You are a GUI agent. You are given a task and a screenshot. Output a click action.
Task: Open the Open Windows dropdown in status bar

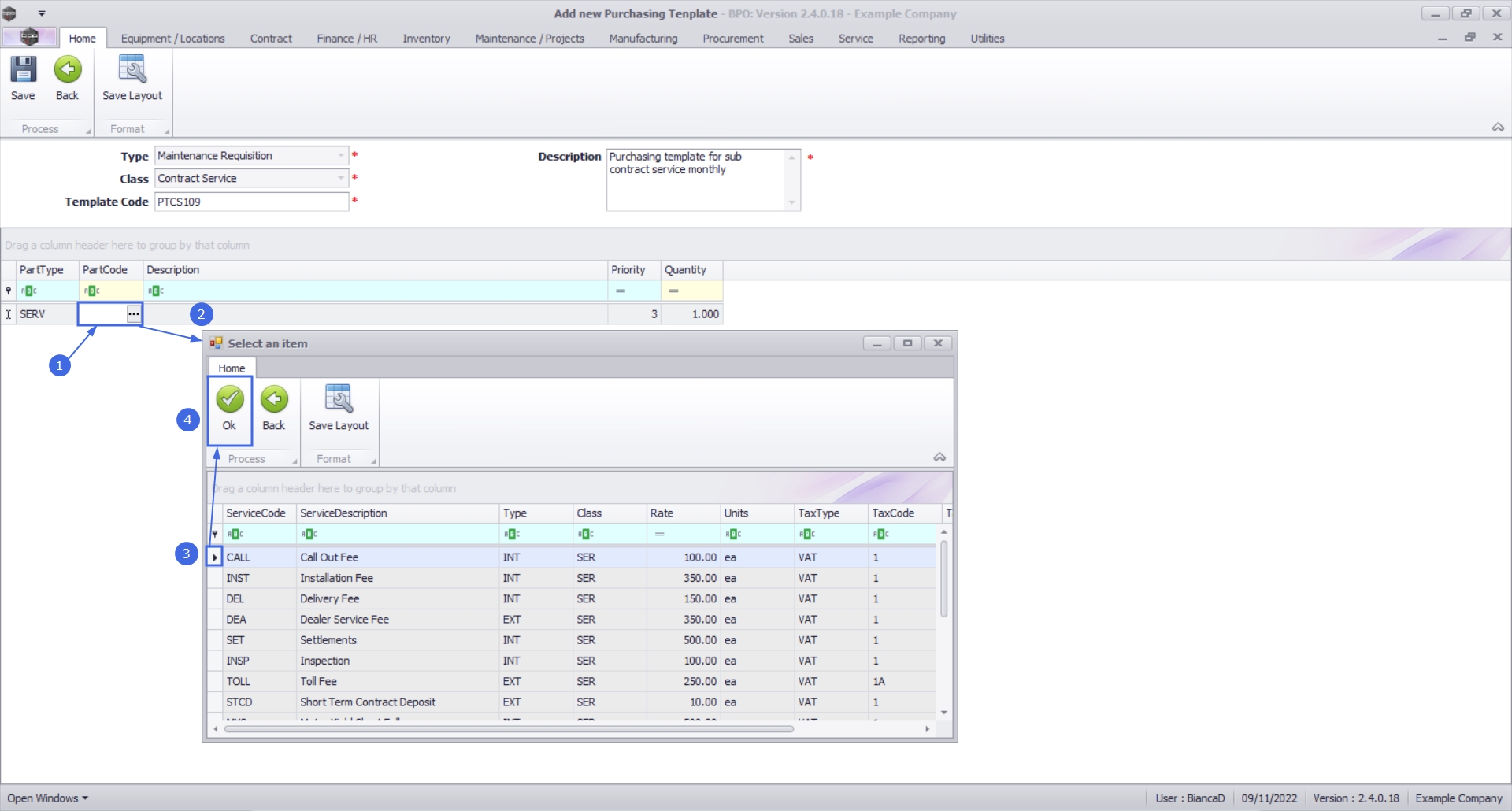(x=47, y=798)
